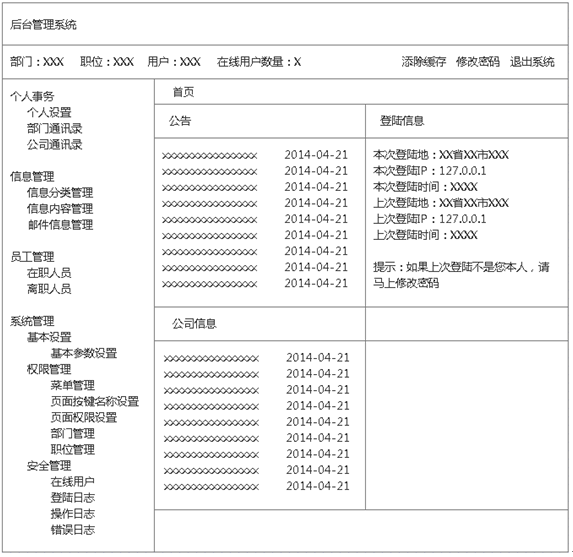Click the first 公告 entry in the list
Image resolution: width=573 pixels, height=557 pixels.
[254, 155]
